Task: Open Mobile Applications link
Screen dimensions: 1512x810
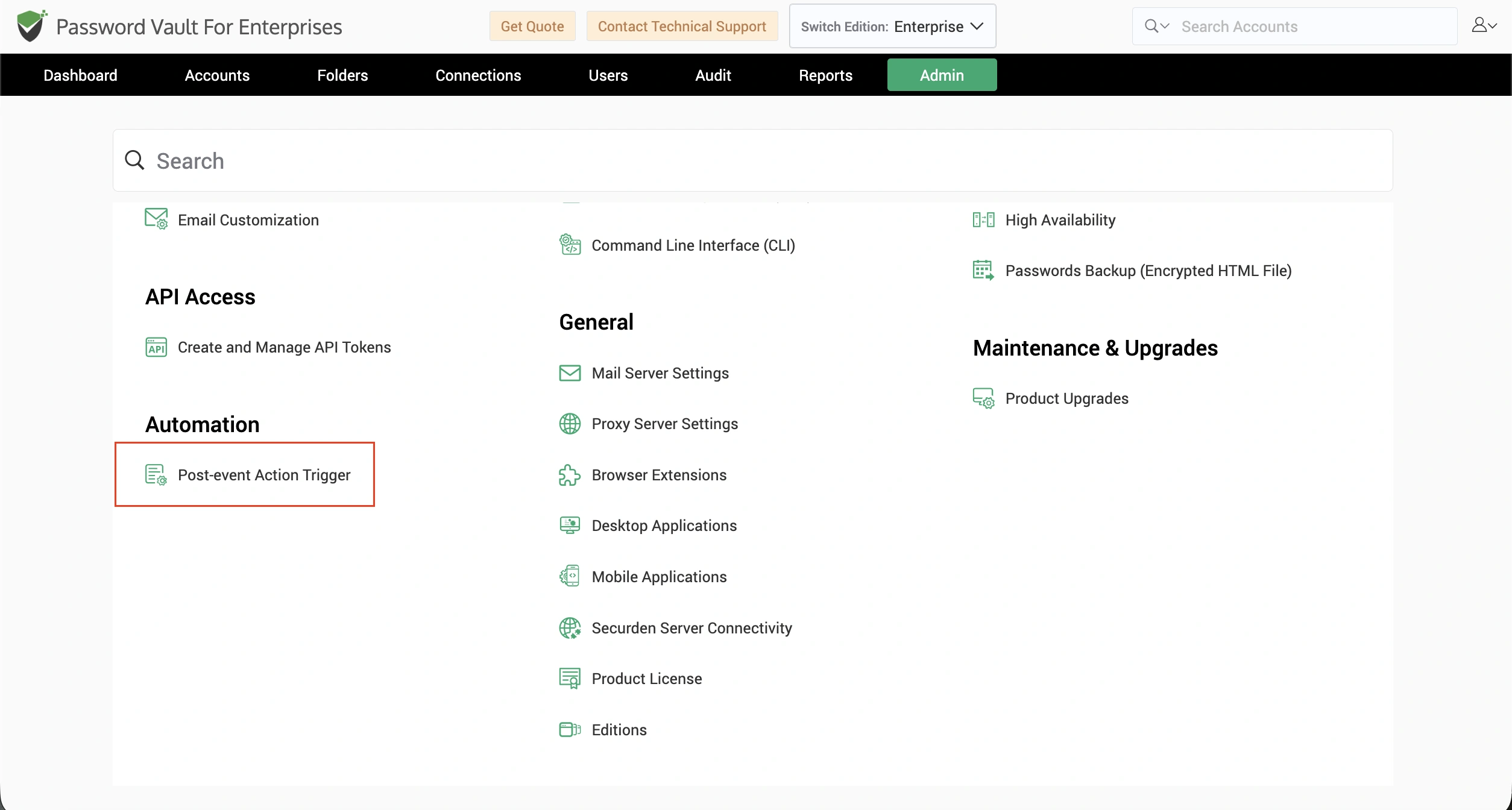Action: 659,577
